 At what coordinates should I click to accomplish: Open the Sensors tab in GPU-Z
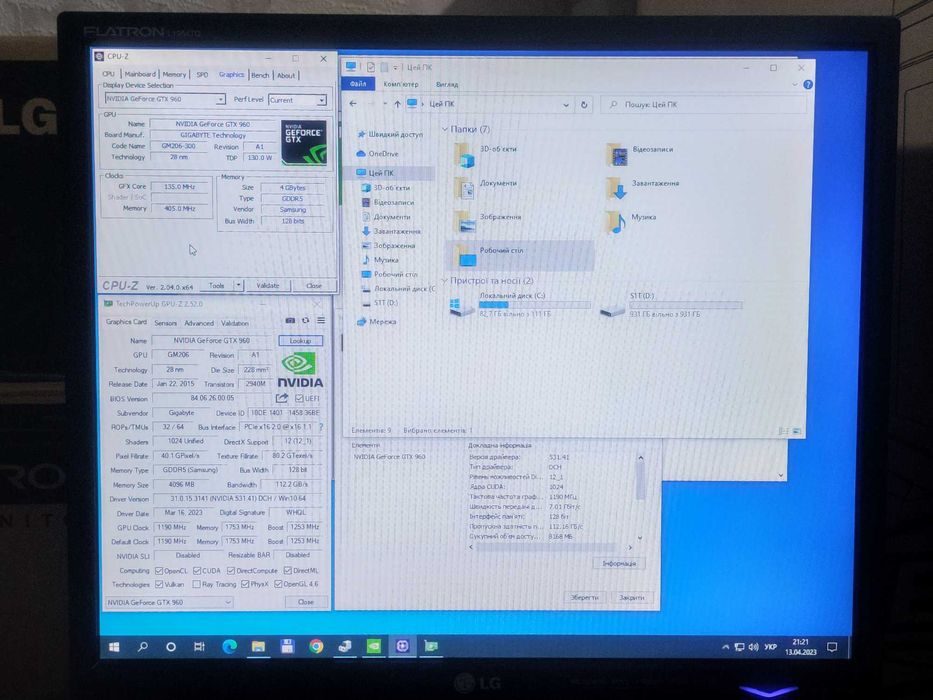point(165,323)
